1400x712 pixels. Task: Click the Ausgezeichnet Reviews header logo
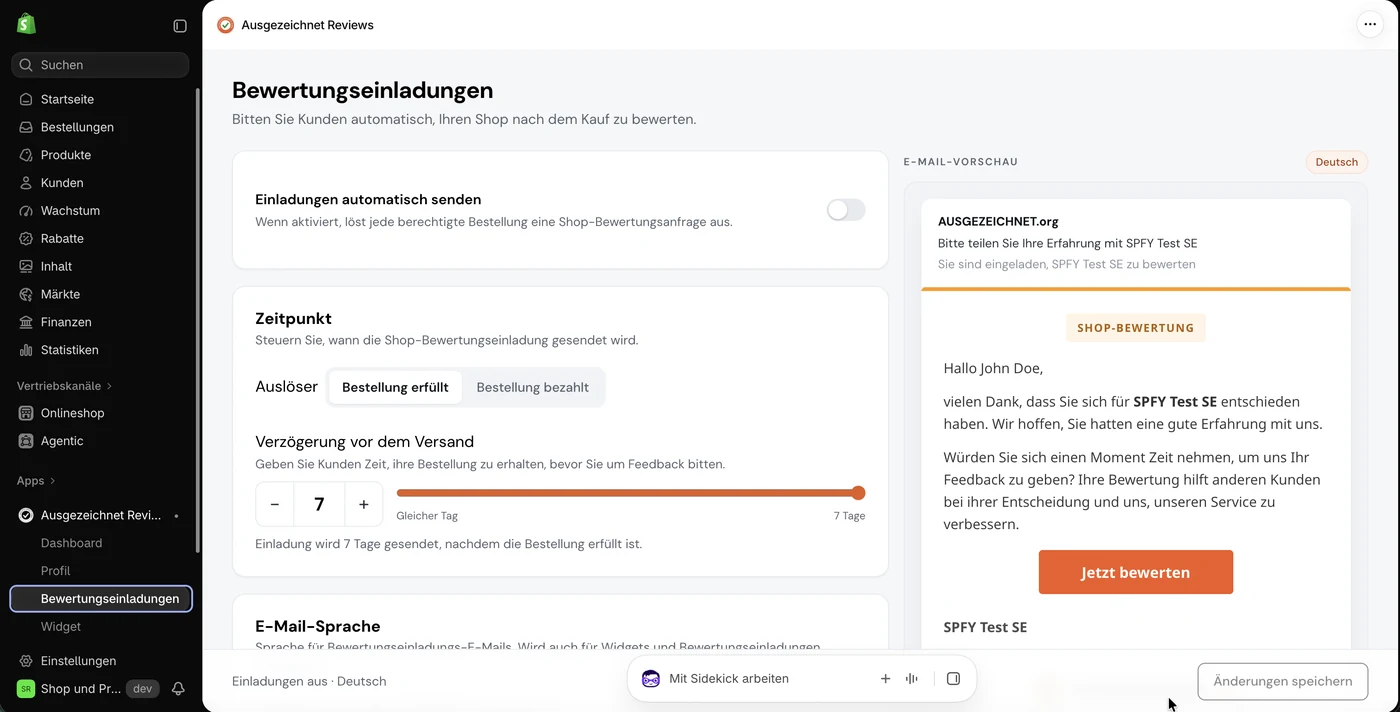pos(226,25)
